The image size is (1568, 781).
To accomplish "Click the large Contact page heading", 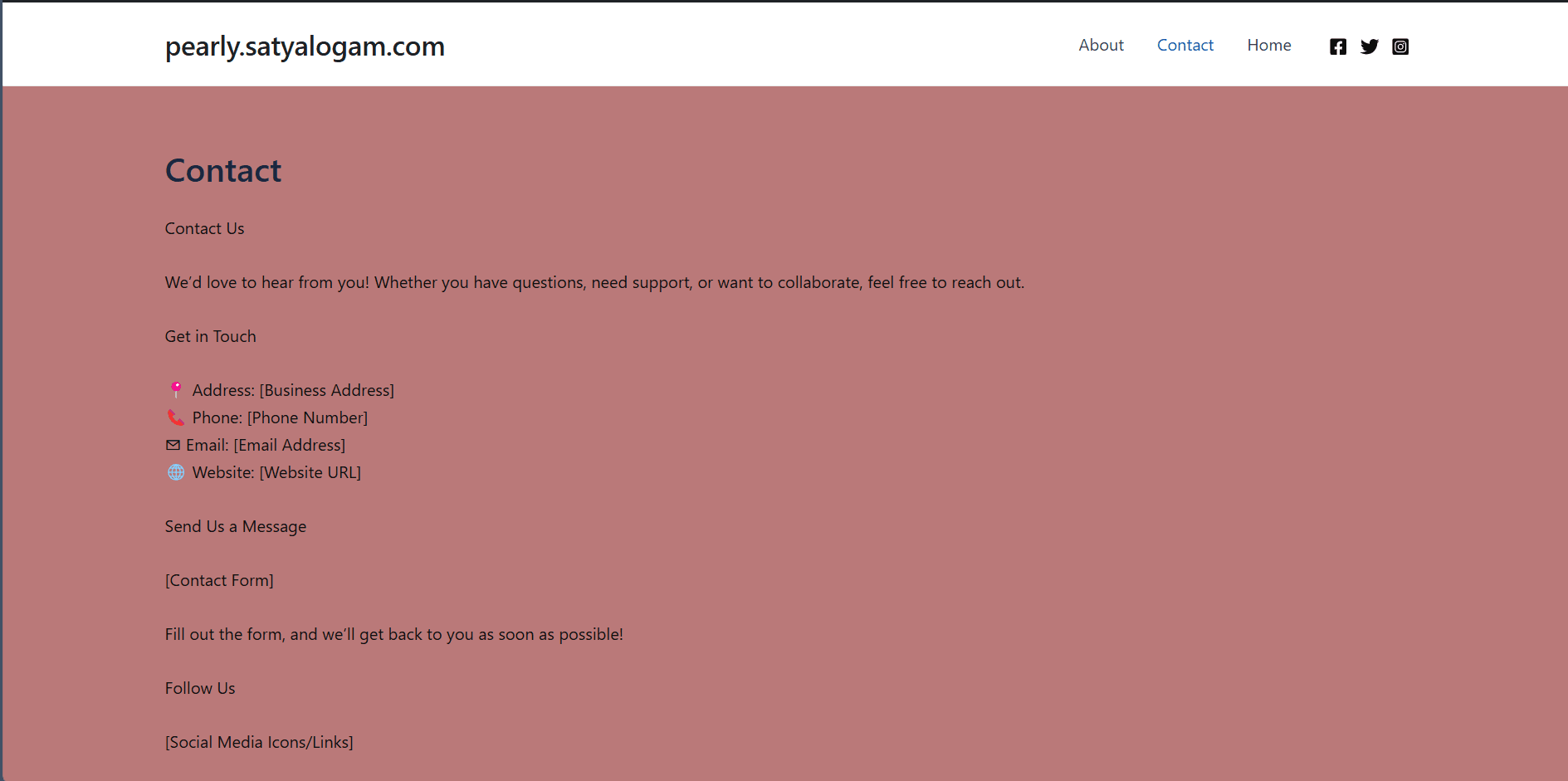I will click(x=223, y=171).
